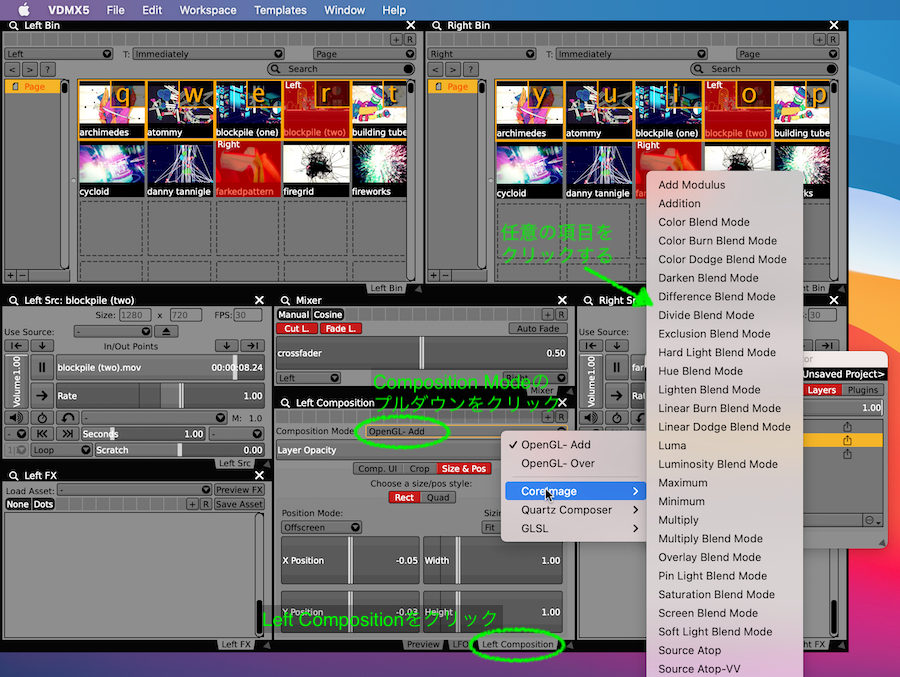Add a page with plus below Left Bin list
The height and width of the screenshot is (677, 900).
10,276
